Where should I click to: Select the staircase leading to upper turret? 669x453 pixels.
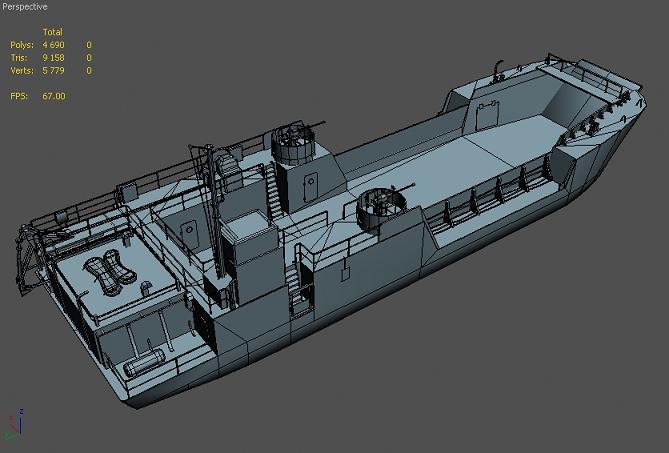point(272,190)
